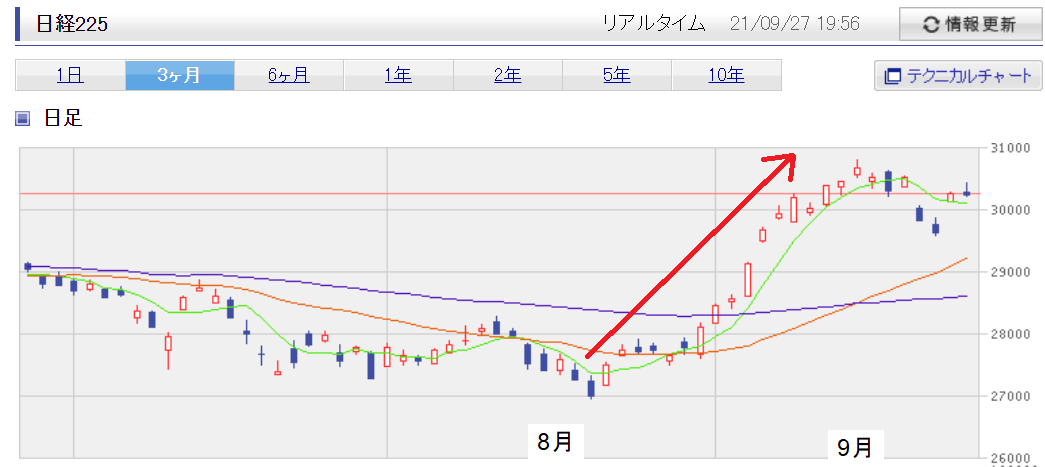Open the テクニカルチャート button
The width and height of the screenshot is (1045, 467).
pos(958,75)
